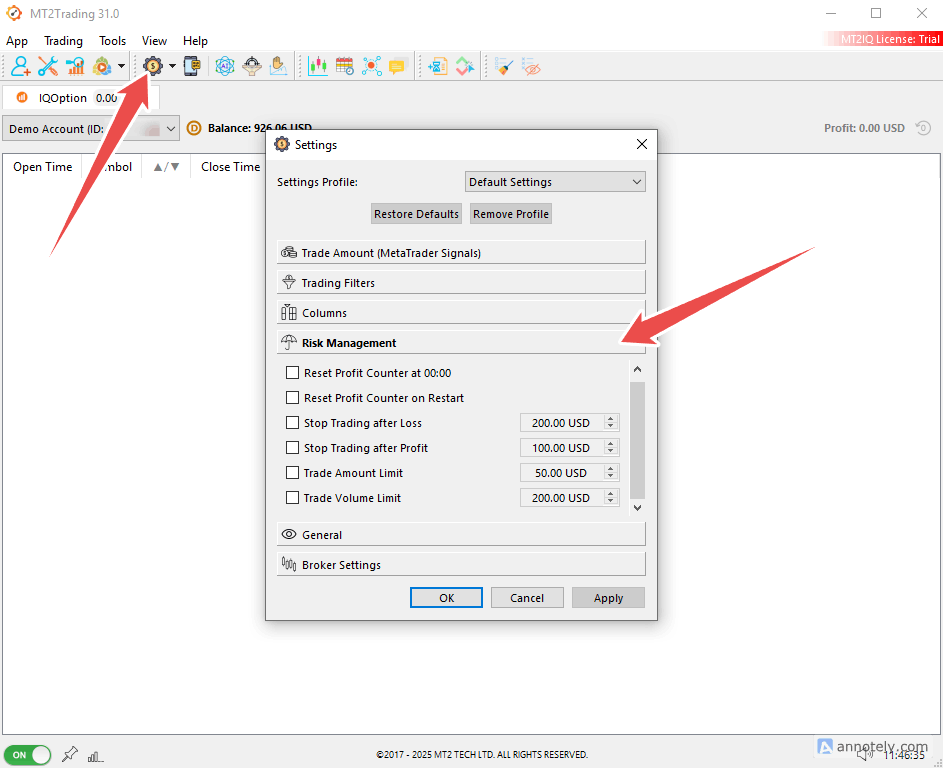Enable Trade Volume Limit checkbox
This screenshot has height=768, width=943.
[292, 497]
